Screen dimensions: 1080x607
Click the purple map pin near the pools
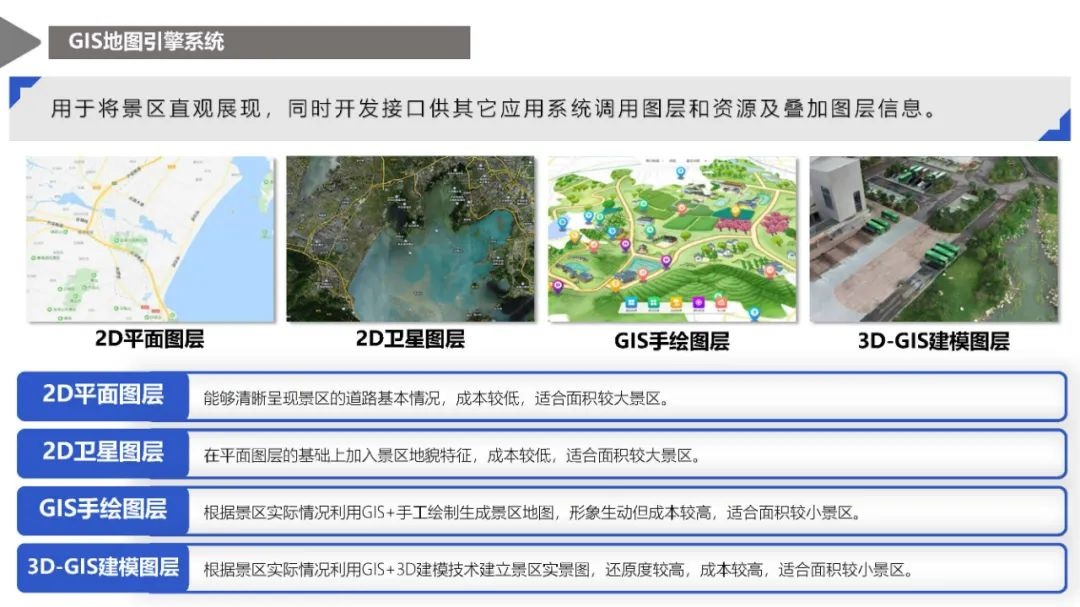[665, 261]
